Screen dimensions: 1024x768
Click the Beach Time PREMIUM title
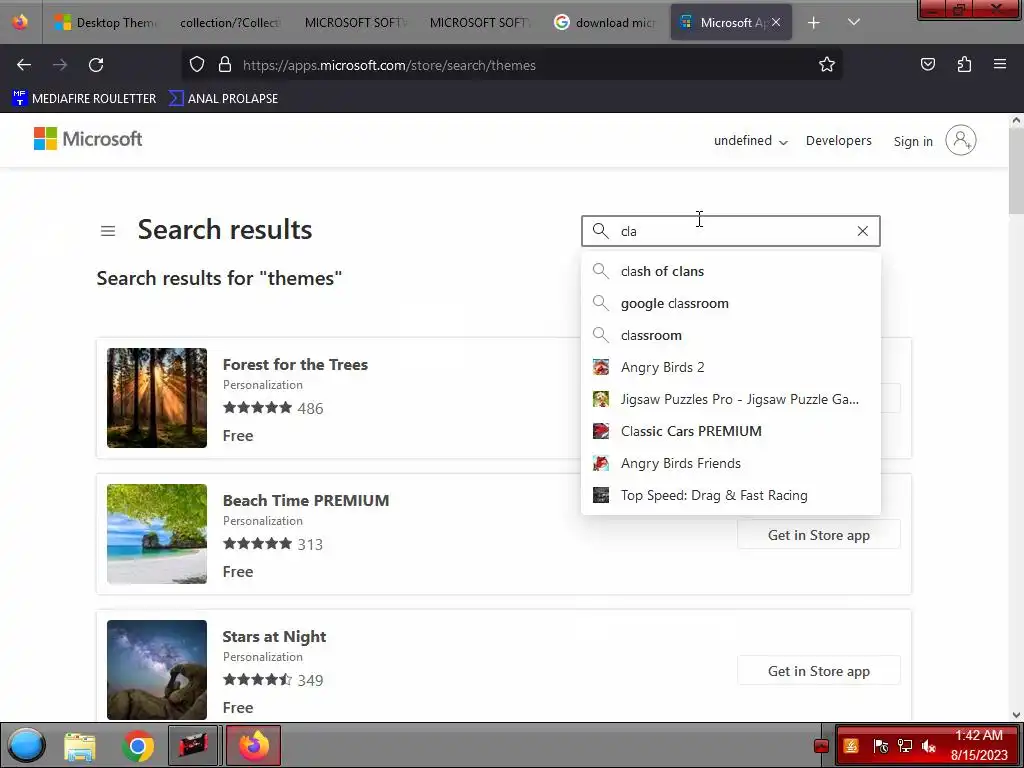(x=306, y=500)
